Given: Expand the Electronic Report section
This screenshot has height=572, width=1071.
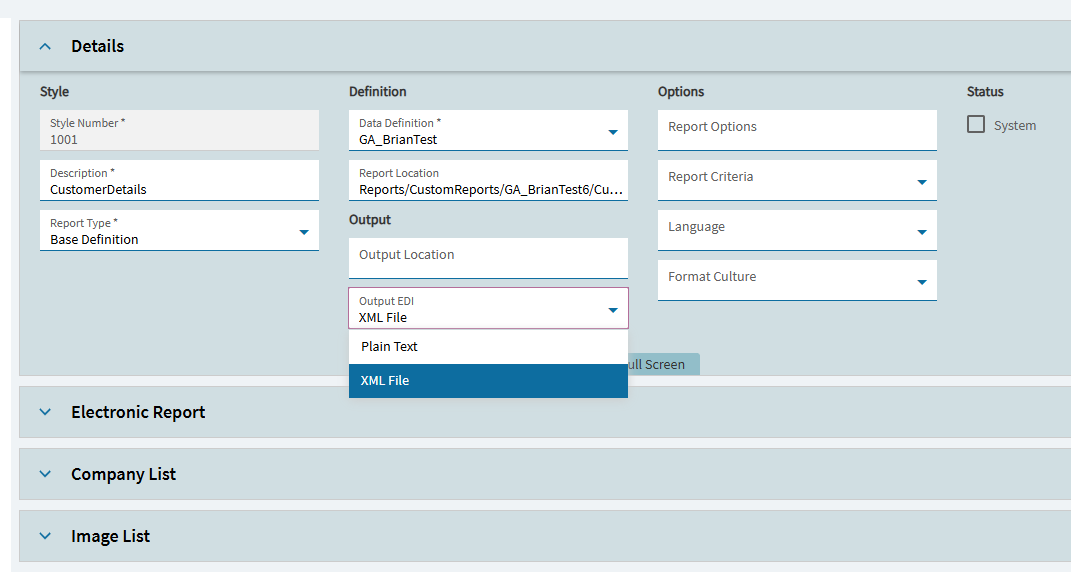Looking at the screenshot, I should pyautogui.click(x=45, y=412).
